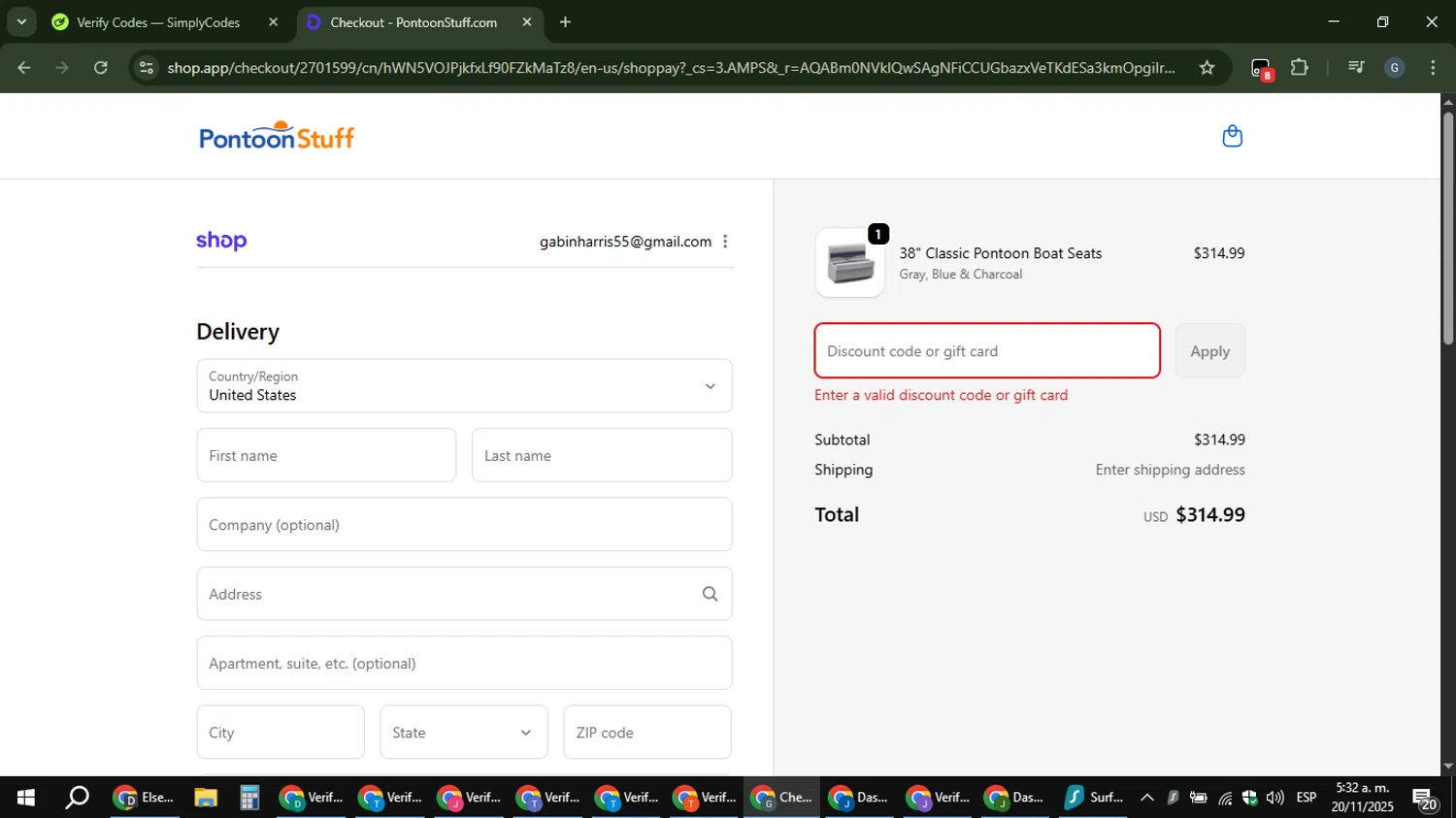The width and height of the screenshot is (1456, 818).
Task: Click the ESP language indicator
Action: [1306, 798]
